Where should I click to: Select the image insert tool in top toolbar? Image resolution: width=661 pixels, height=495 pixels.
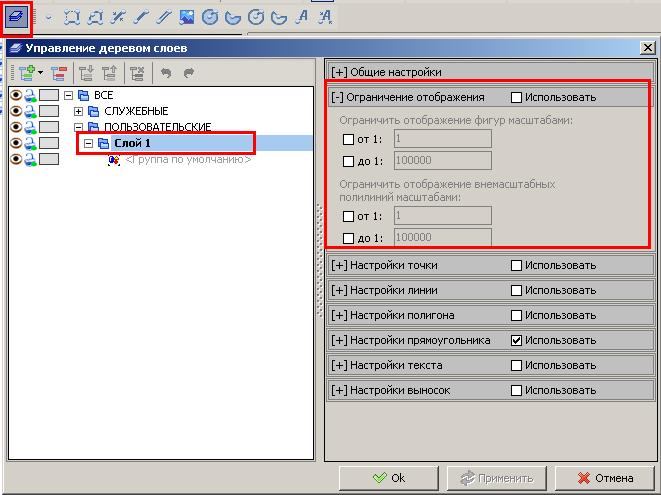point(187,17)
